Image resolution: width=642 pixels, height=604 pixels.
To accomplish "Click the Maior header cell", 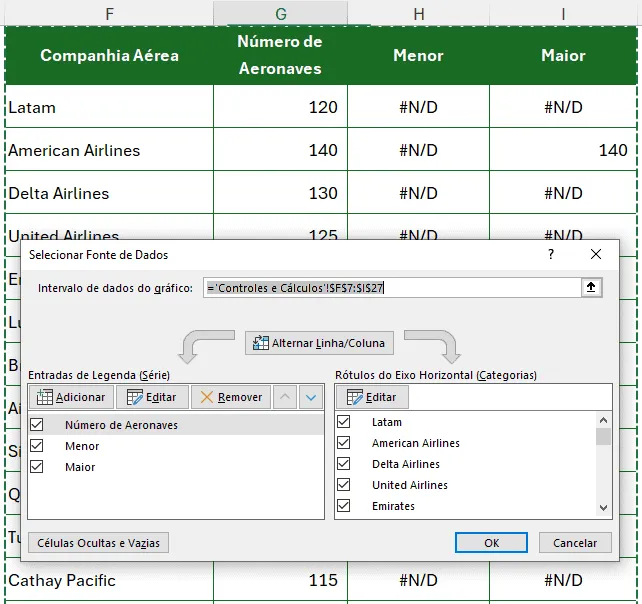I will [x=563, y=55].
